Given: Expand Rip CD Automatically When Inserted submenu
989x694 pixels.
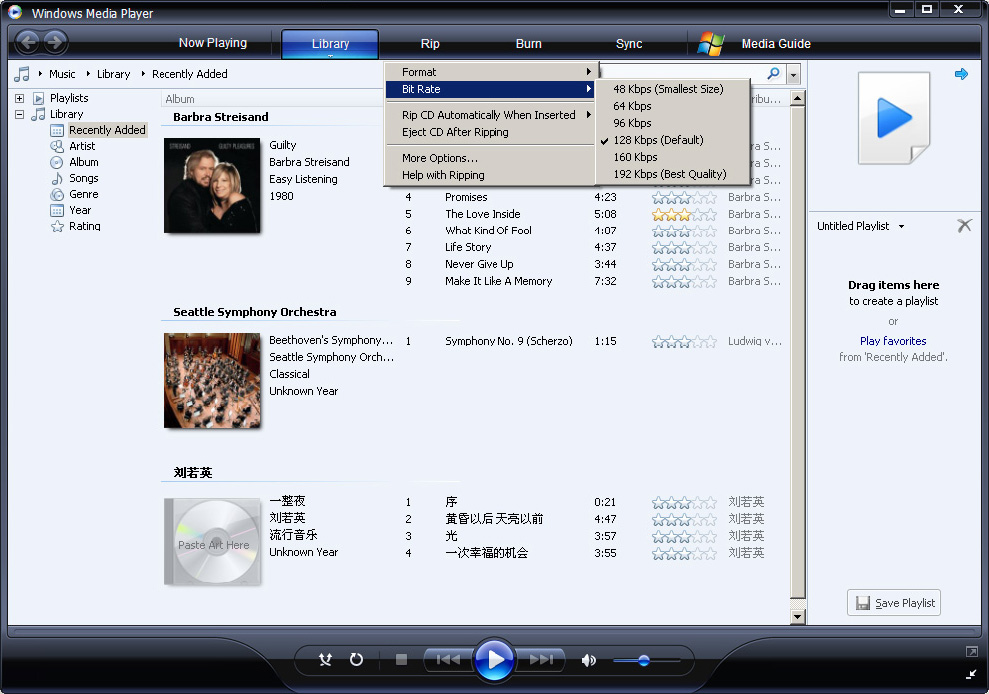Looking at the screenshot, I should pos(489,115).
